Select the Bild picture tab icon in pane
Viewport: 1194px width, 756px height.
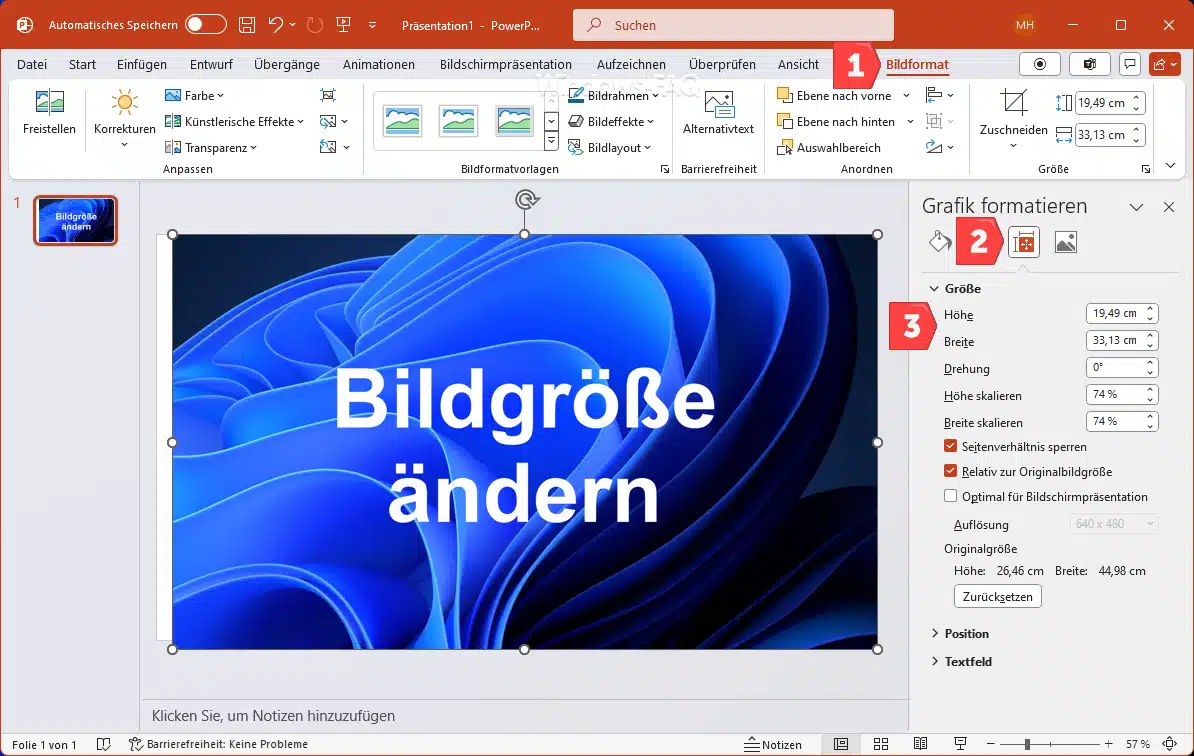coord(1066,242)
